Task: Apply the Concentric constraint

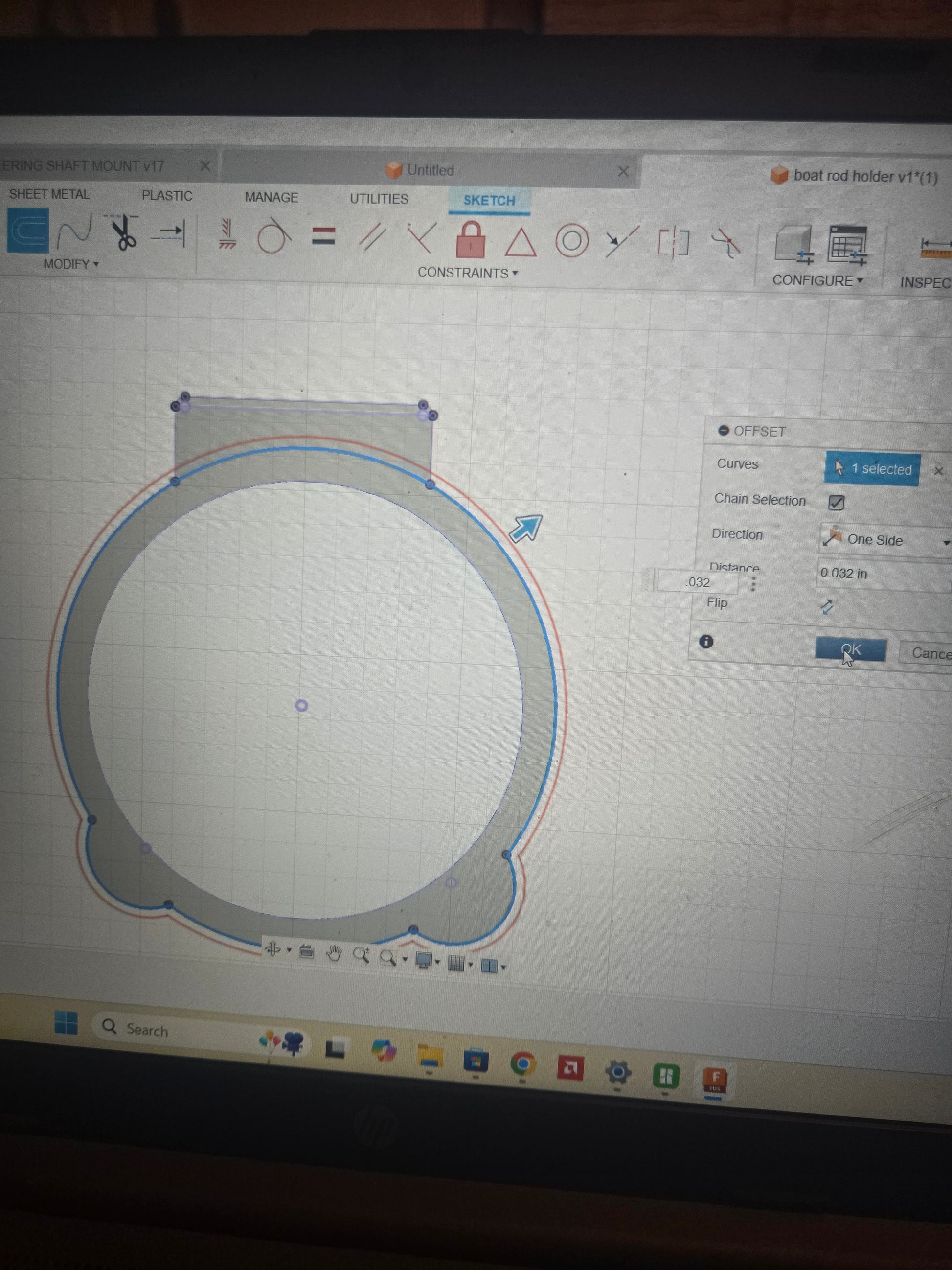Action: [571, 241]
